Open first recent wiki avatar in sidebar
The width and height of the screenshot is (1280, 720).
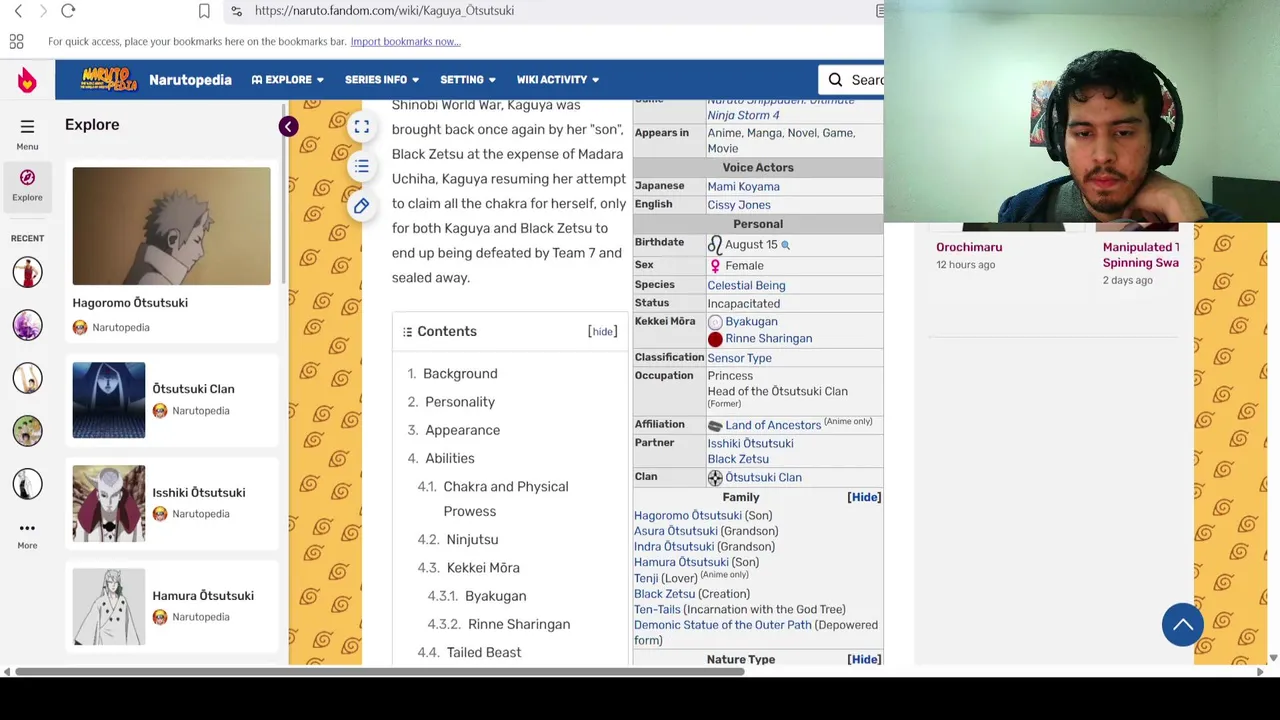[27, 272]
